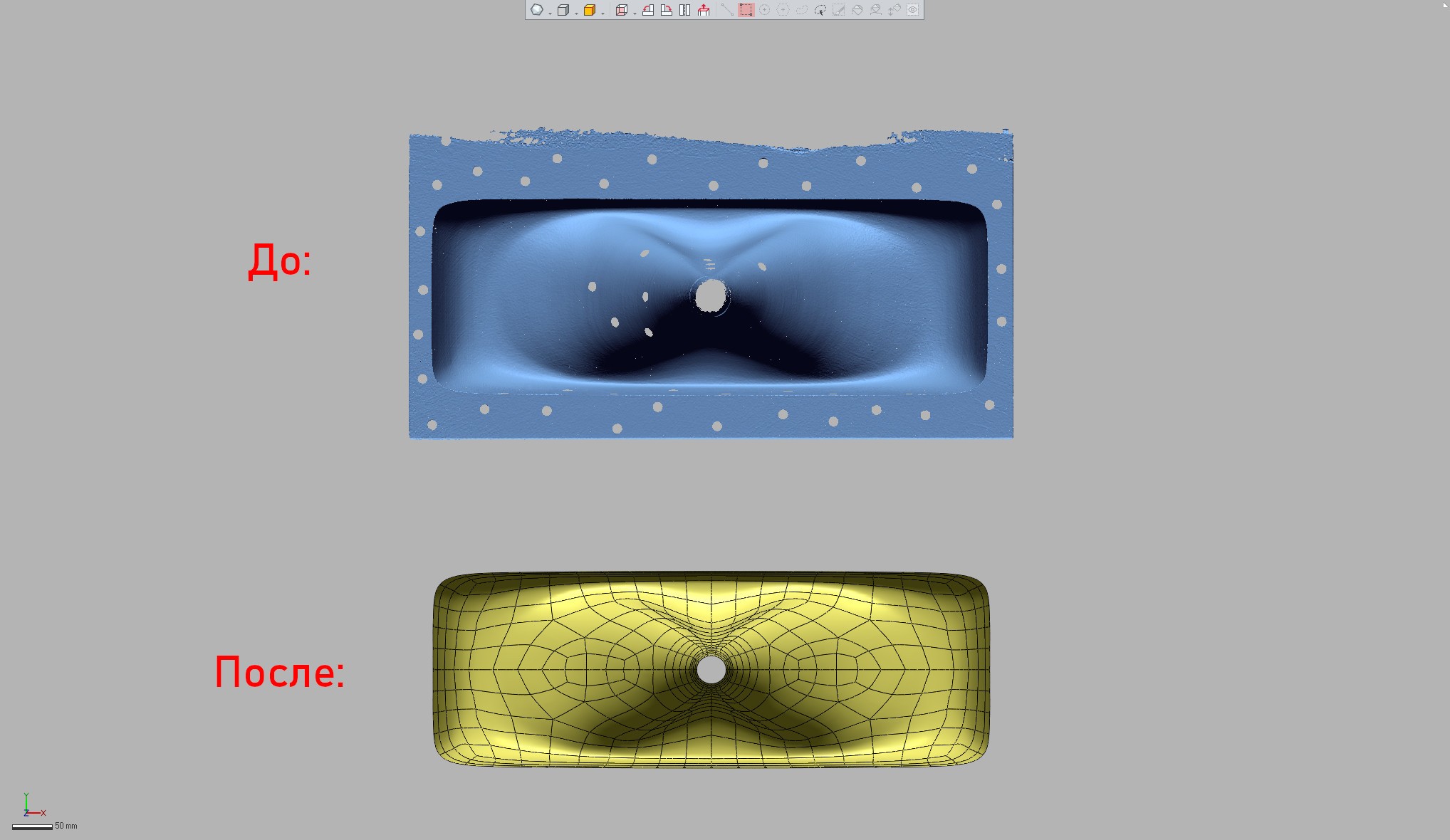Select the freehand lasso selection mode
Screen dimensions: 1450x840
[801, 10]
